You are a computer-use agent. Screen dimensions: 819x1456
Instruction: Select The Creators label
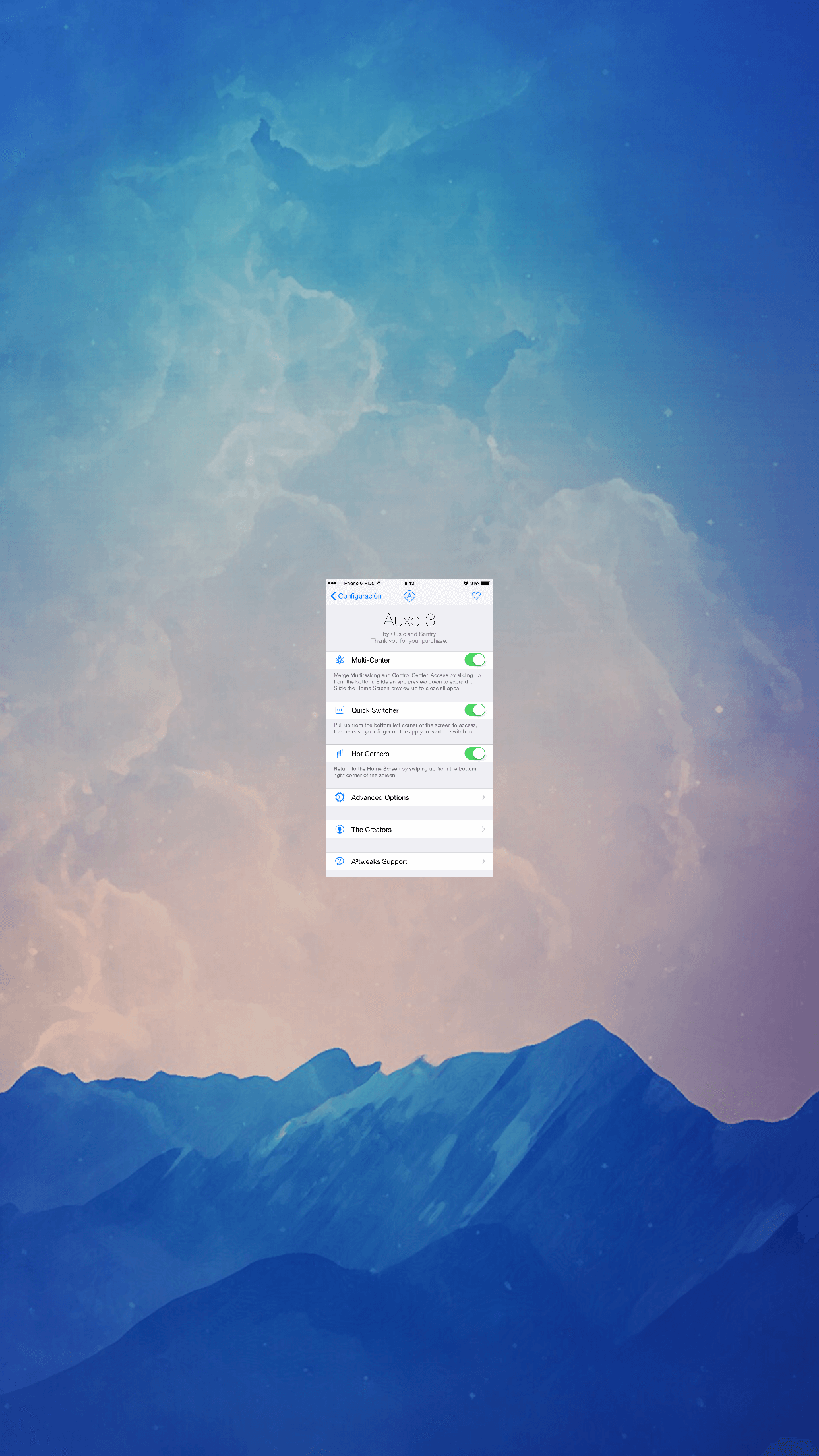(x=371, y=830)
